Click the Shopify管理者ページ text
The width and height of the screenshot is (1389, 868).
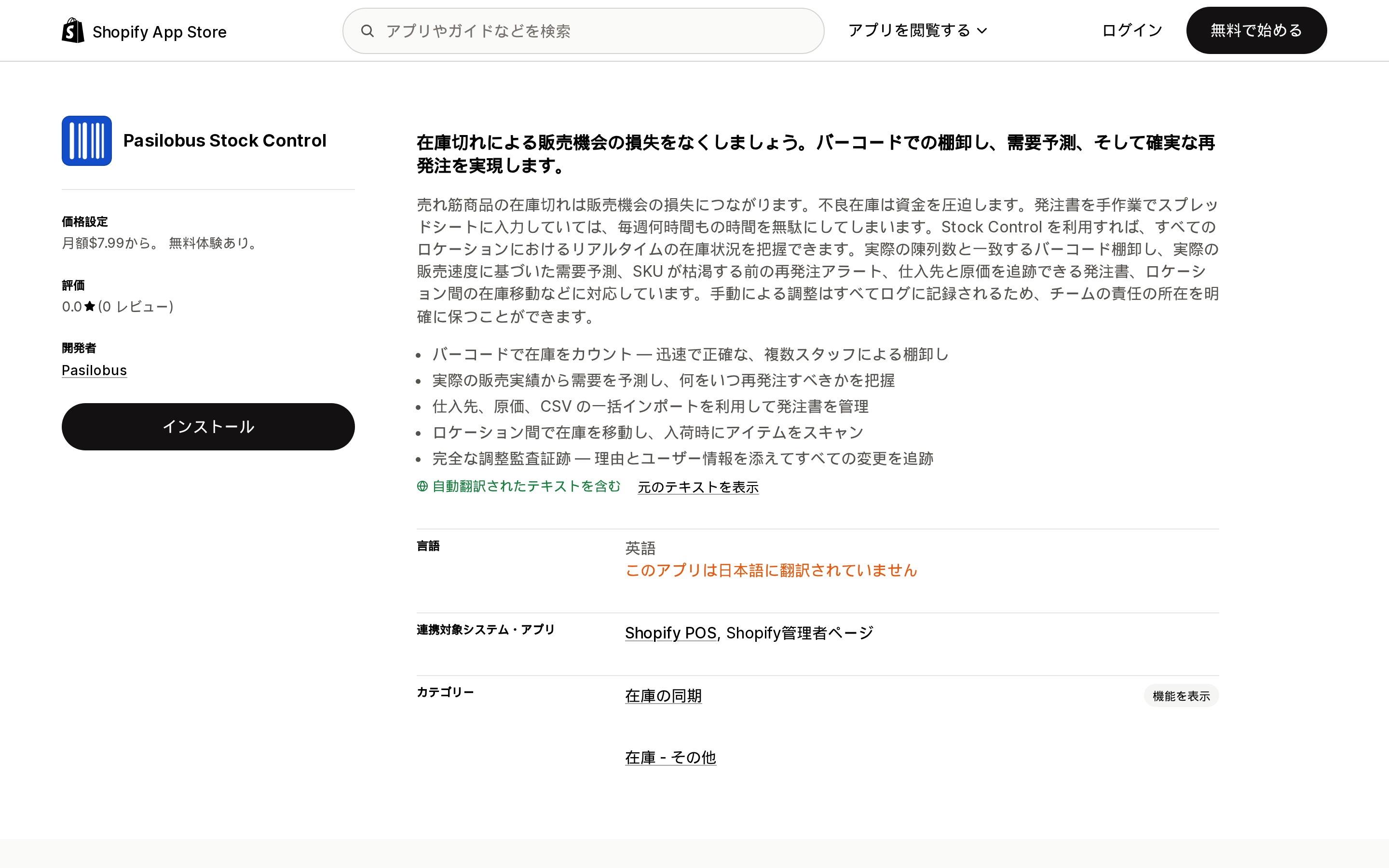tap(800, 633)
